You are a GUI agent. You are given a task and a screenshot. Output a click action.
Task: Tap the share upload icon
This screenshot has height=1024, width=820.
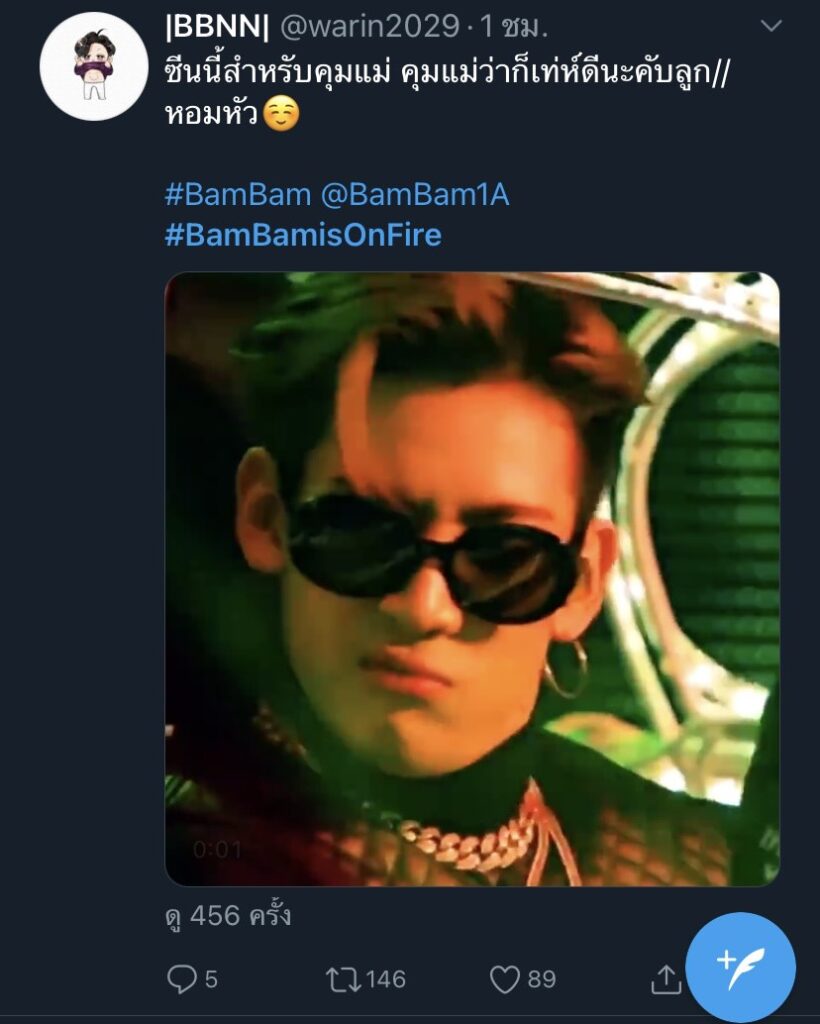point(665,980)
